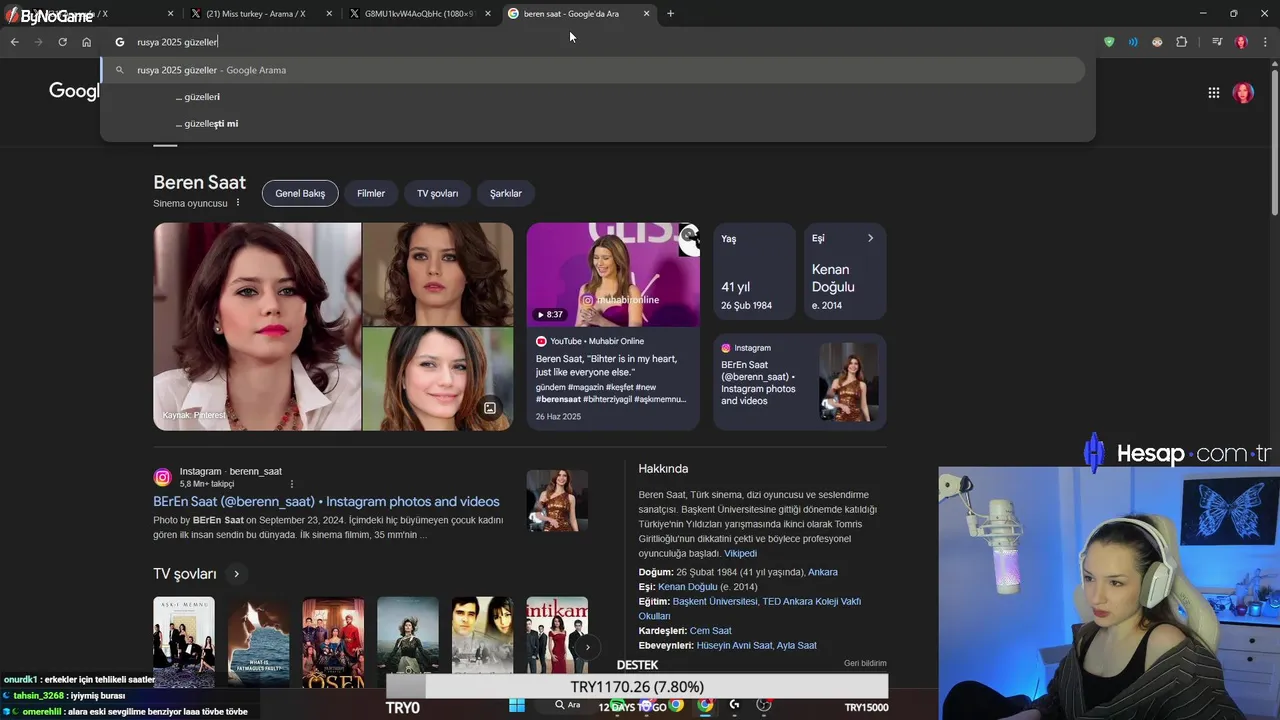Image resolution: width=1280 pixels, height=720 pixels.
Task: Open the Aşk-ı Memnu show poster
Action: (184, 641)
